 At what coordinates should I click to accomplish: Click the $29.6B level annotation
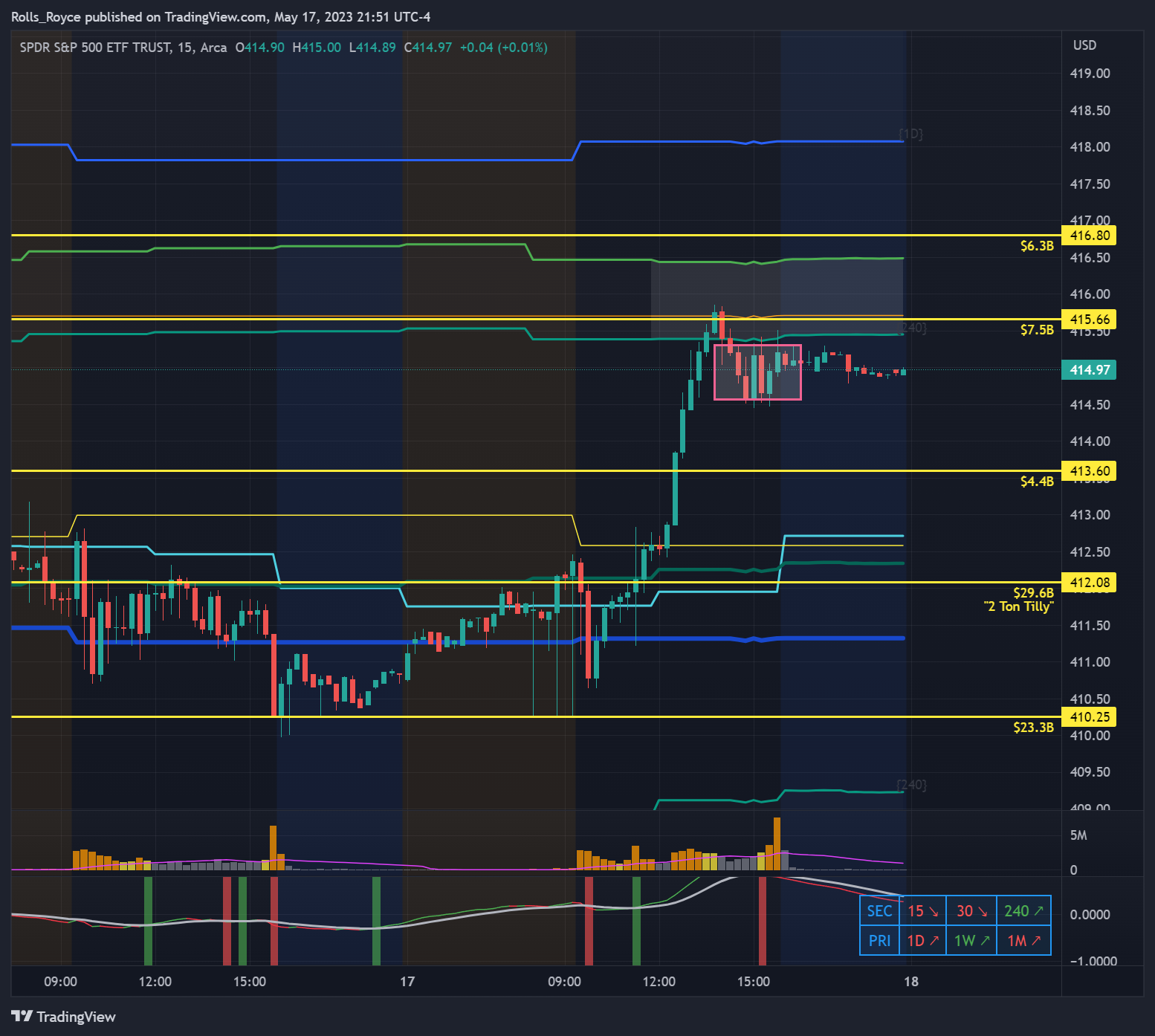[x=1034, y=593]
